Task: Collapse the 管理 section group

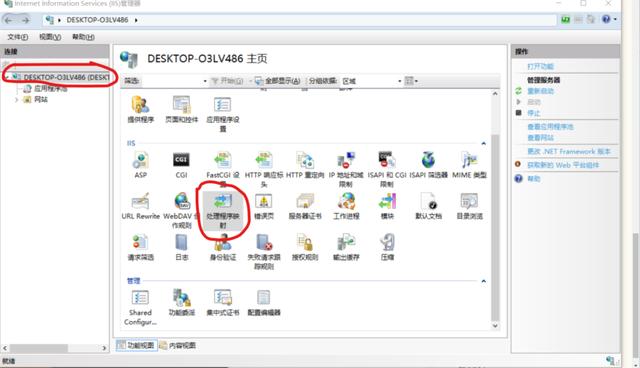Action: coord(484,281)
